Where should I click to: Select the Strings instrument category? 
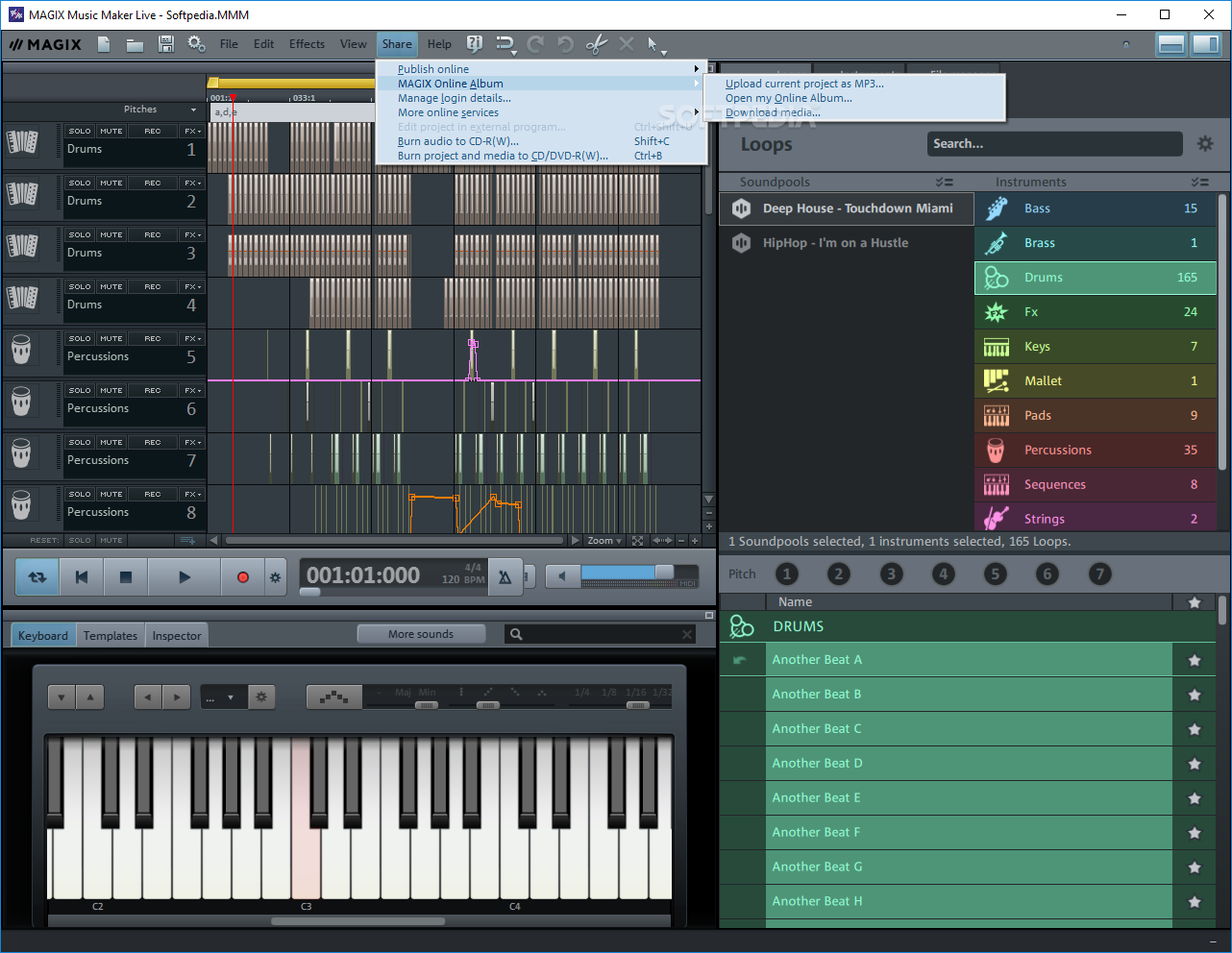[x=1096, y=517]
